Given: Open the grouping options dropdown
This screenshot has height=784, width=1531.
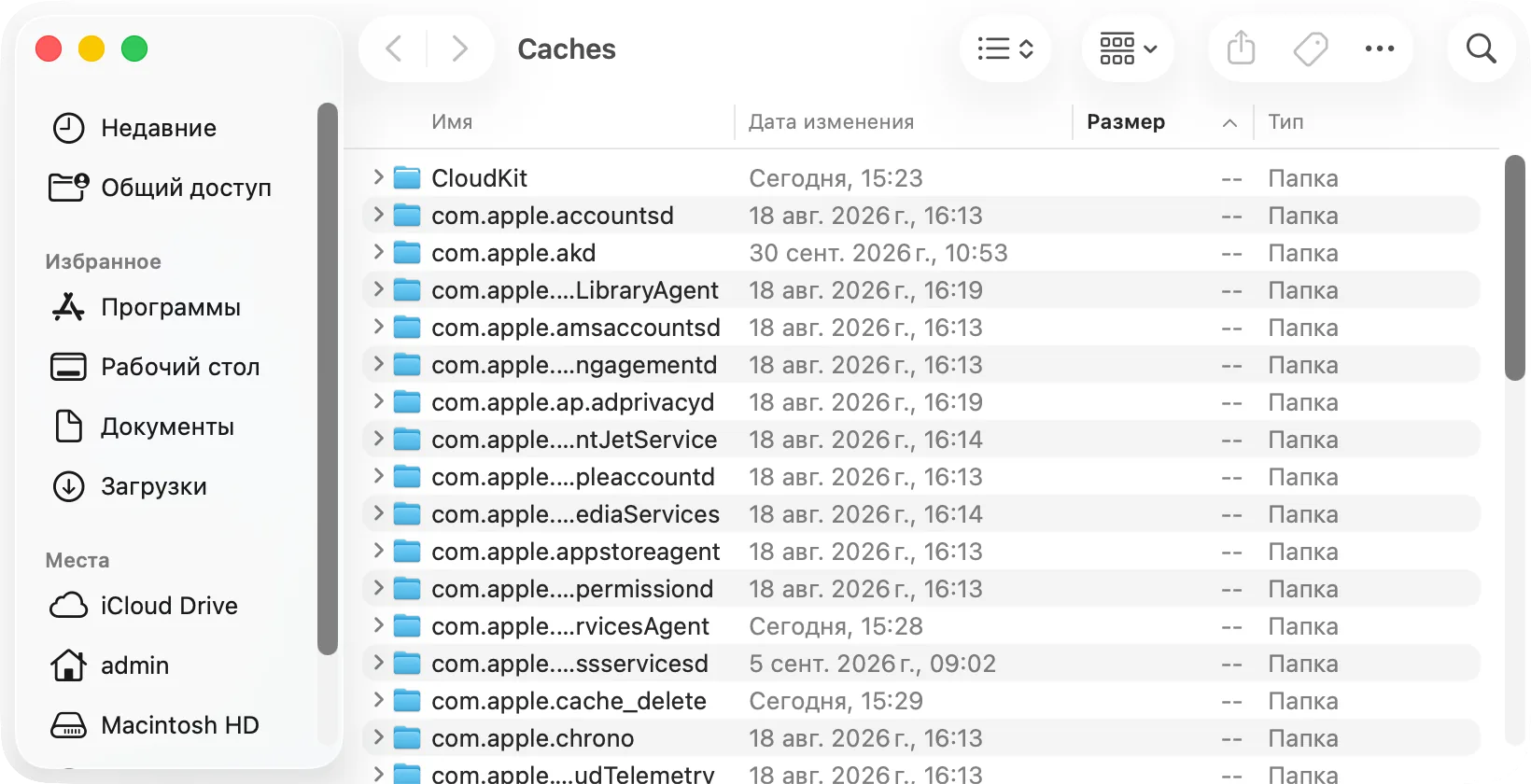Looking at the screenshot, I should pyautogui.click(x=1128, y=49).
